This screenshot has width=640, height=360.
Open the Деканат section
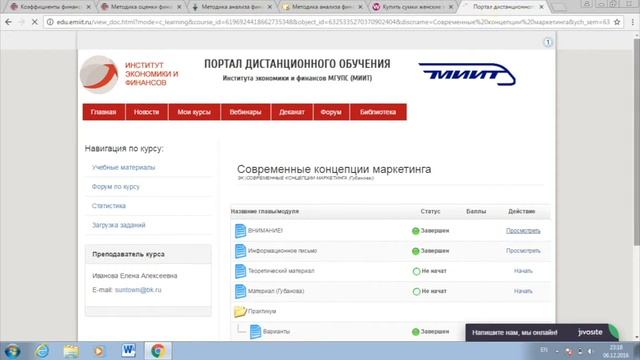point(292,112)
